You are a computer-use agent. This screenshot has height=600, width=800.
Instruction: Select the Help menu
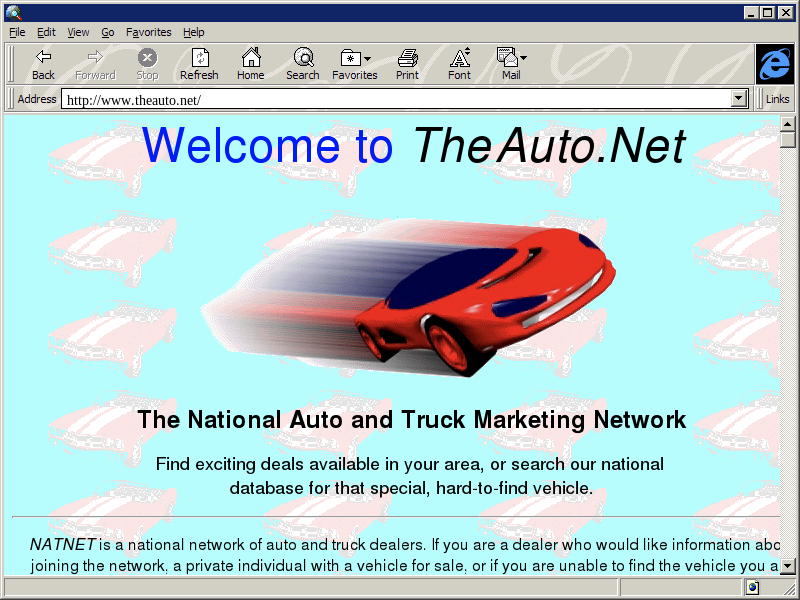[x=193, y=32]
